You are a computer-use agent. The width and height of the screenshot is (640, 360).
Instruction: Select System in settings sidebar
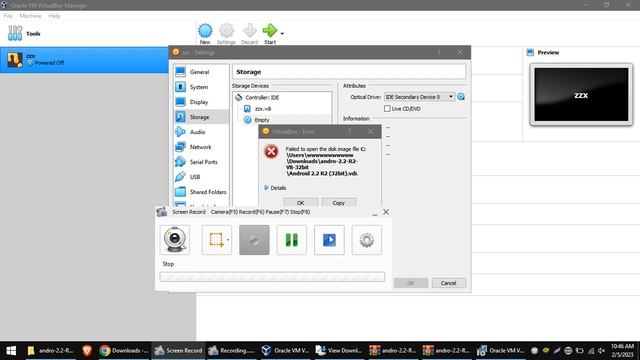(x=201, y=87)
